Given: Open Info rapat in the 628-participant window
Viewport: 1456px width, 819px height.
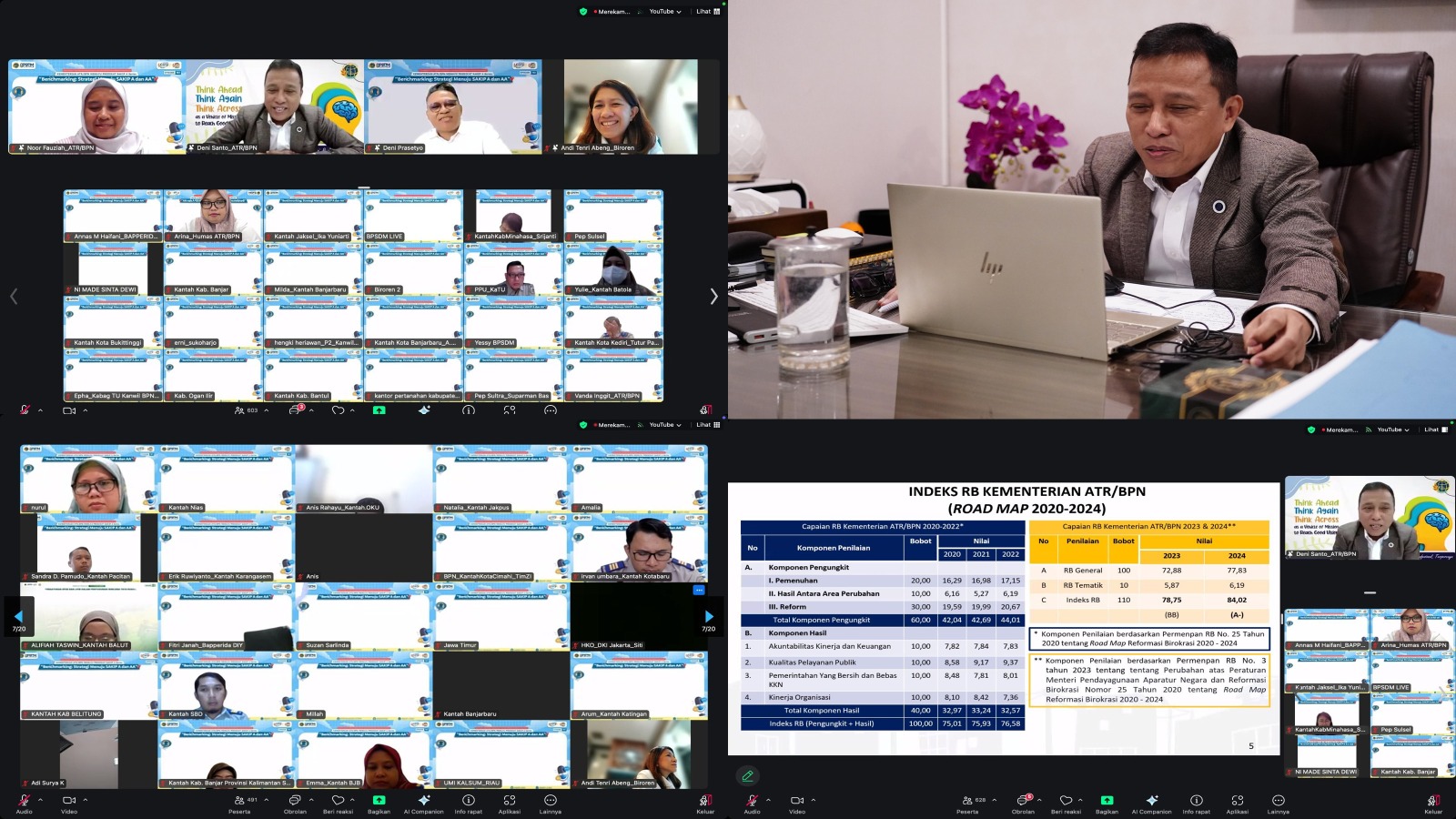Looking at the screenshot, I should coord(1196,801).
